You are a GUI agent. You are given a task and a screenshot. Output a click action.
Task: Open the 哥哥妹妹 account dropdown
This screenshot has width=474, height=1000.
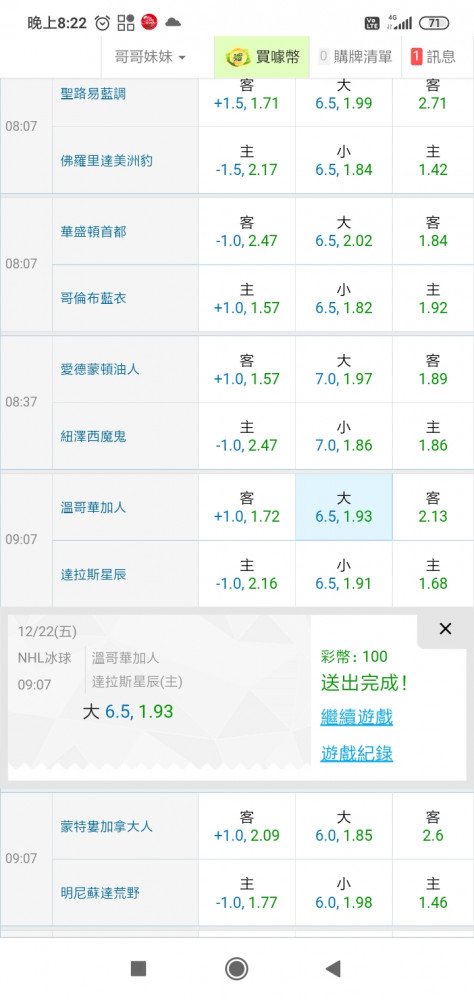151,57
